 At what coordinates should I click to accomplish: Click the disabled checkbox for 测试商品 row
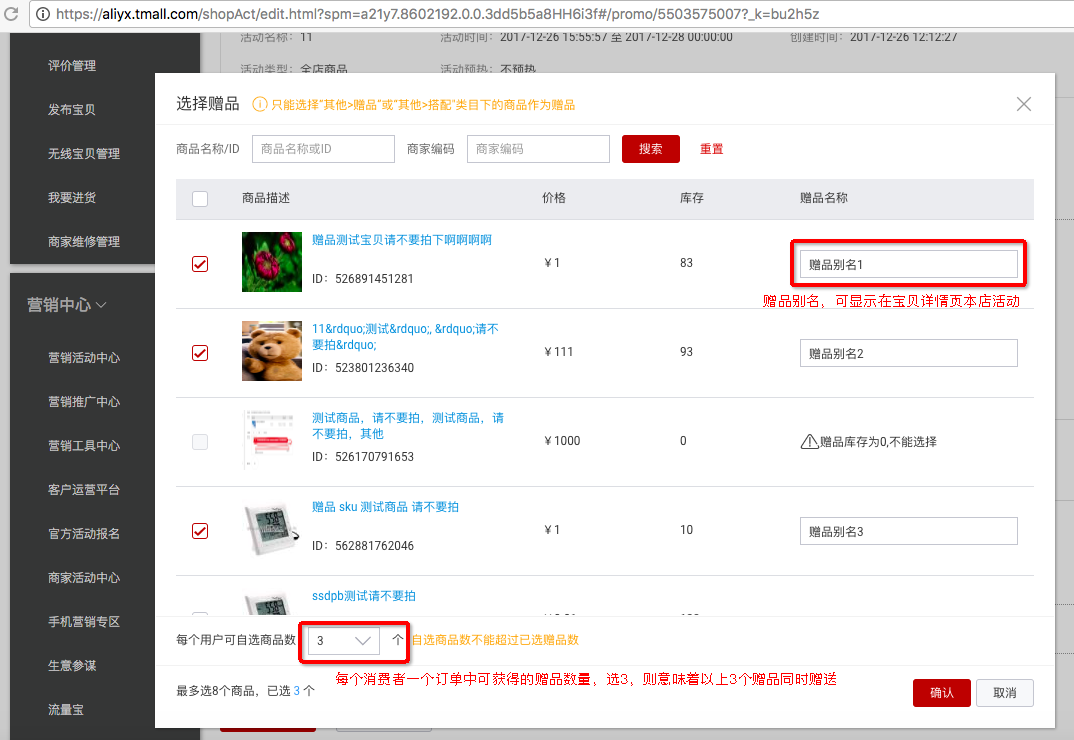tap(200, 442)
